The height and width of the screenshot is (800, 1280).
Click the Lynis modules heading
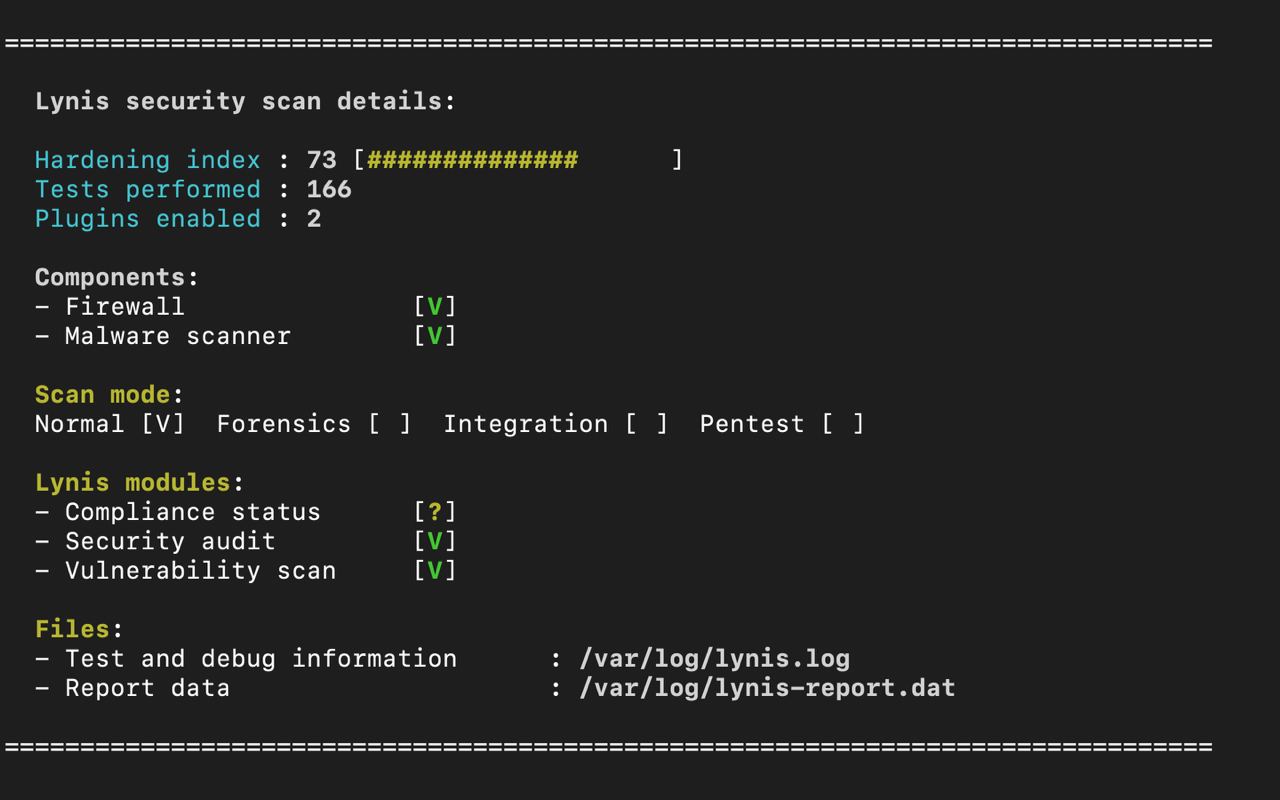pos(133,482)
